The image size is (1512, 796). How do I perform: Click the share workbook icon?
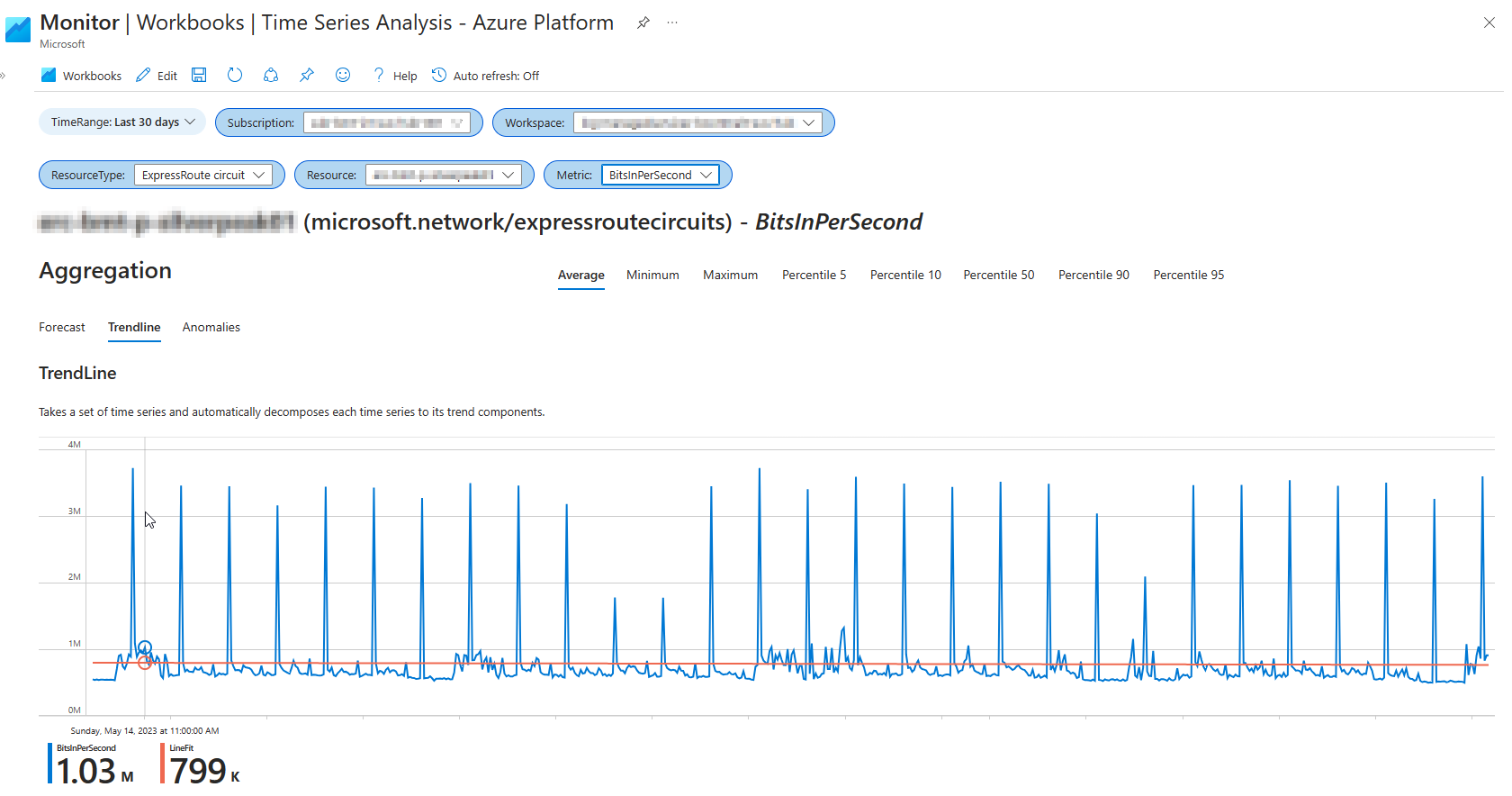[x=271, y=75]
